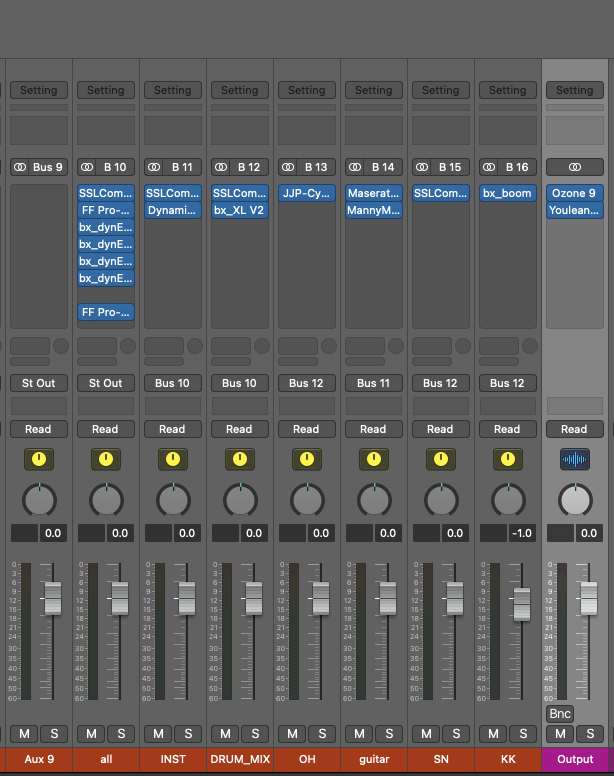Select the DRUM_MIX channel name

240,759
